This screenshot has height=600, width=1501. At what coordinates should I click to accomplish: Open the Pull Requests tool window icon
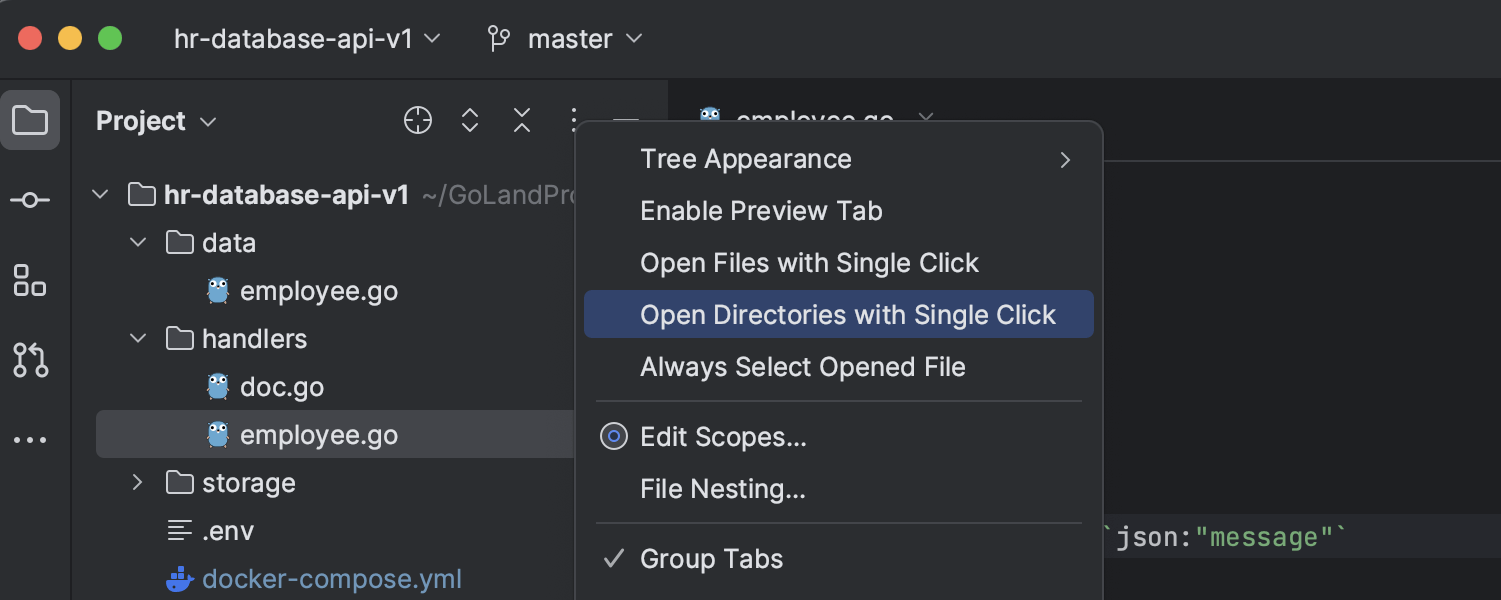[x=30, y=360]
